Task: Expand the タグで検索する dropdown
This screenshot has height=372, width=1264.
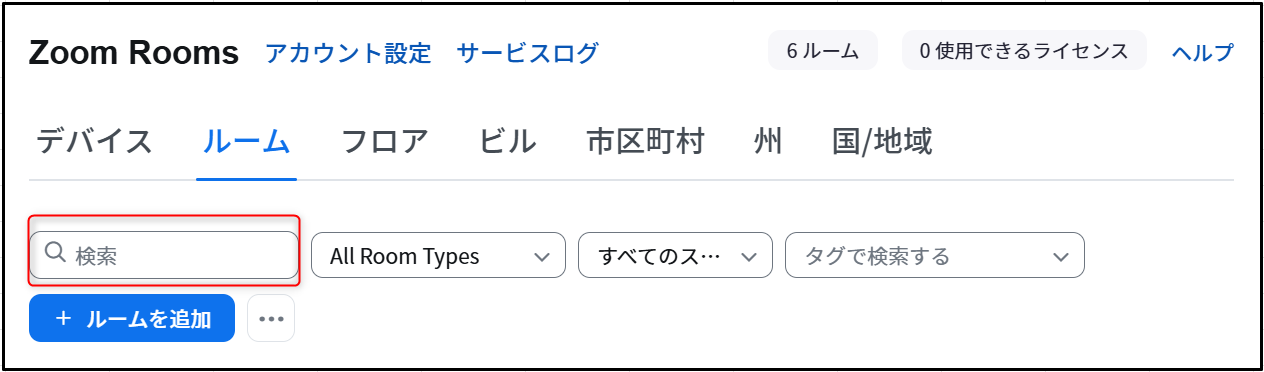Action: click(x=935, y=256)
